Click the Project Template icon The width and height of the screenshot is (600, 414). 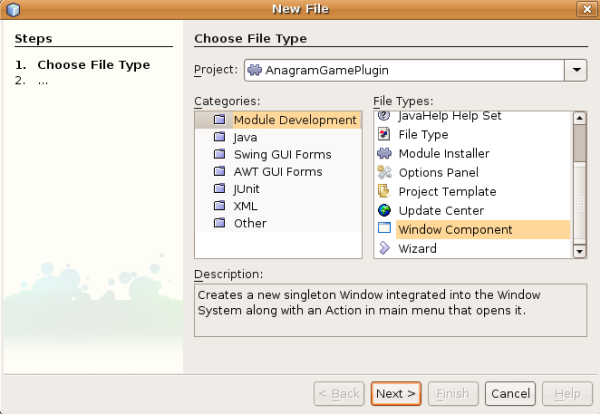(384, 192)
